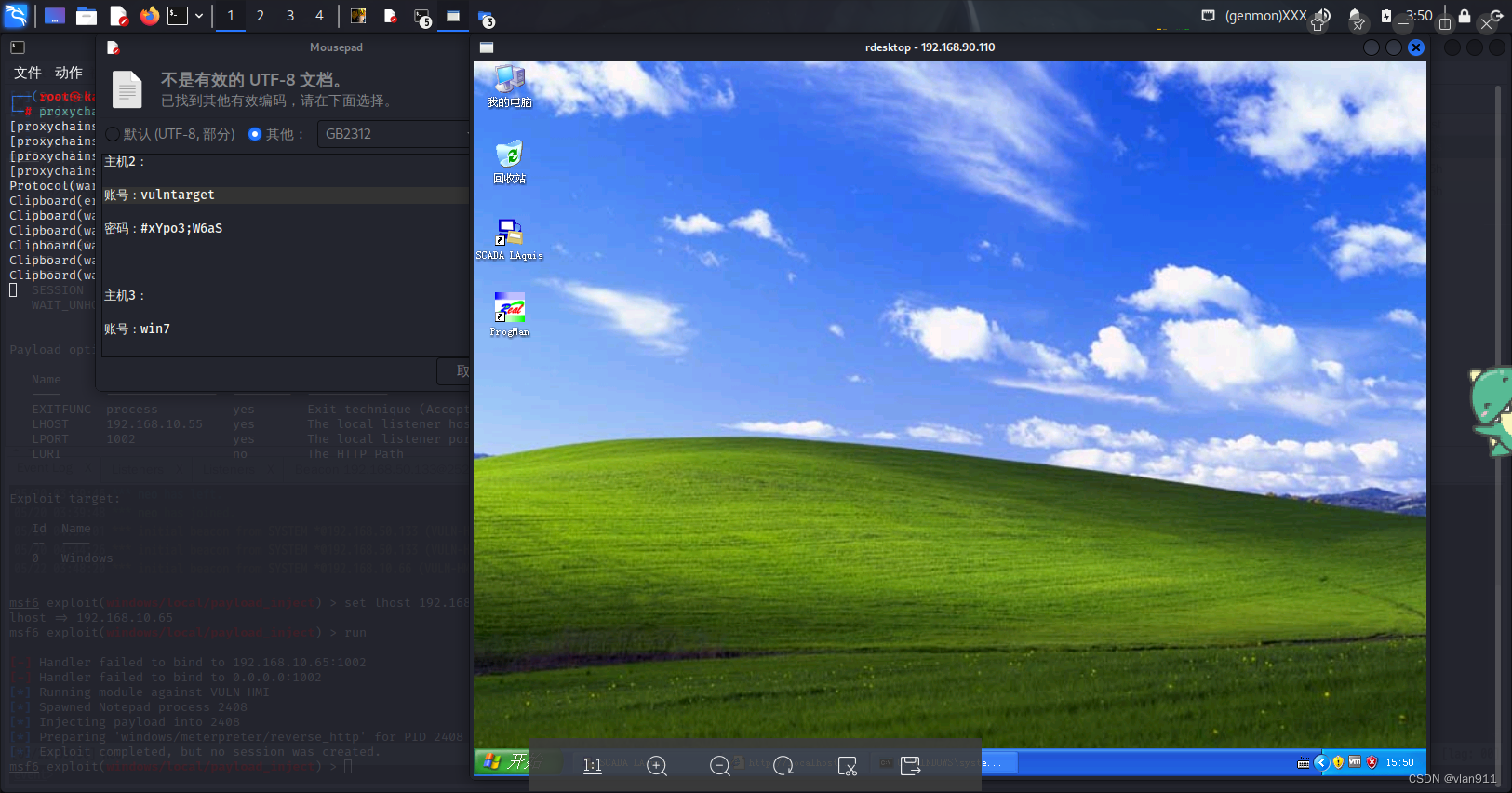Launch Firefox from the top panel
Viewport: 1512px width, 793px height.
tap(149, 16)
